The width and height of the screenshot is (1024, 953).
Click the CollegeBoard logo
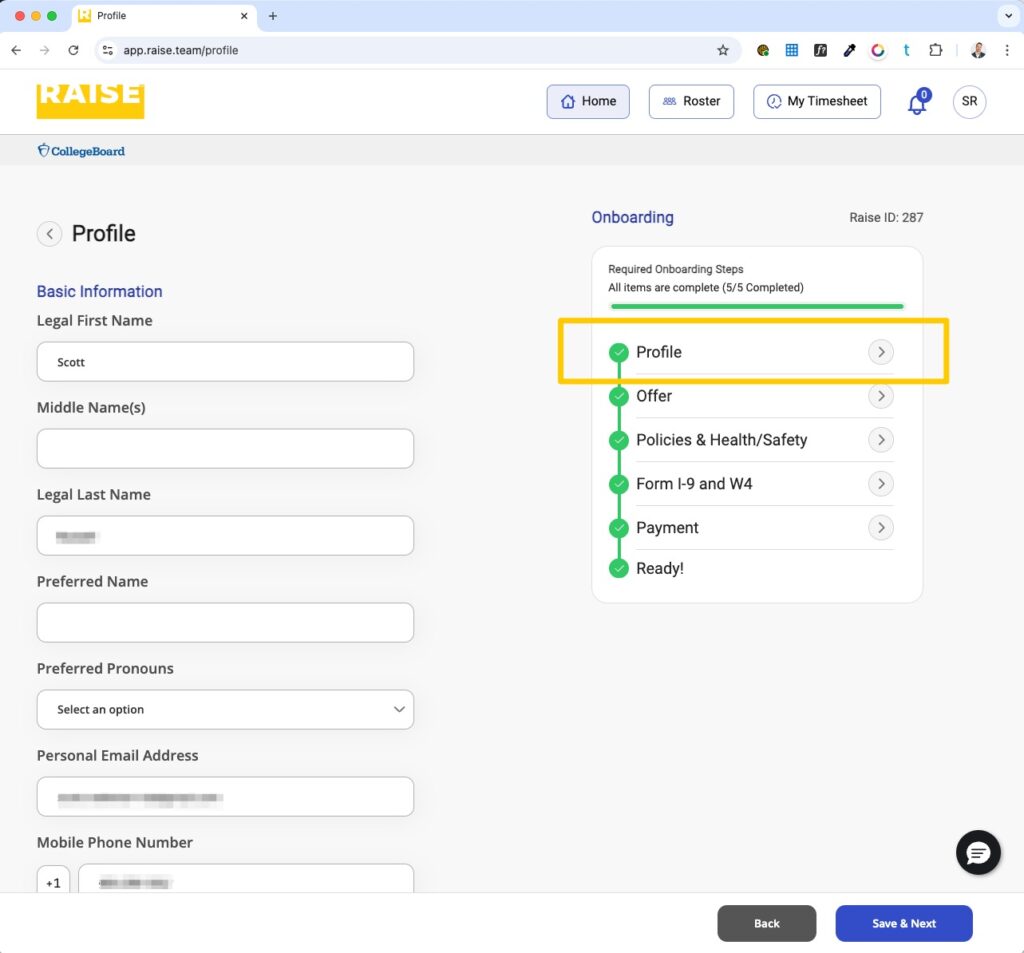point(81,151)
